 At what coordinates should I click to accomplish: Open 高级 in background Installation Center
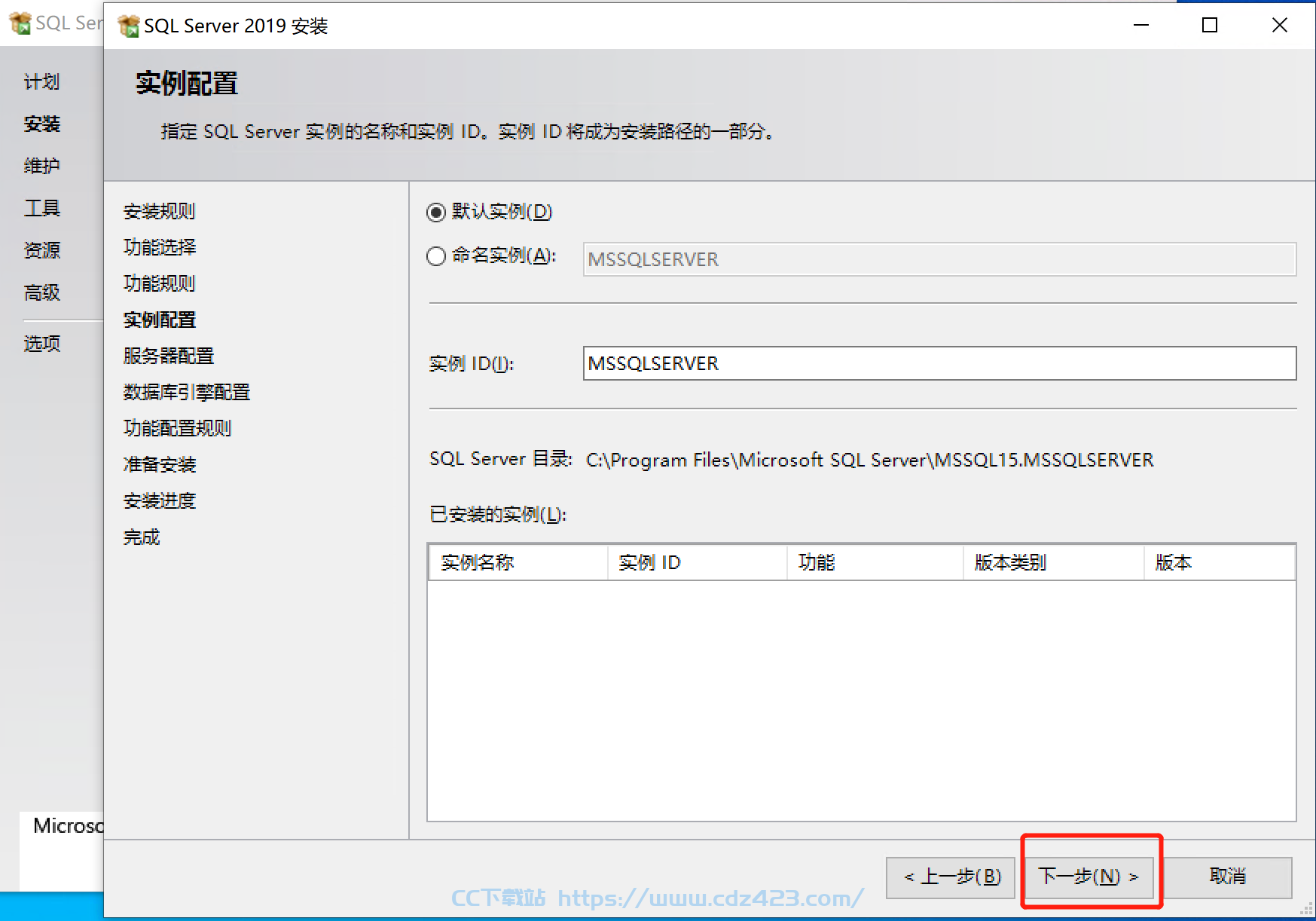(41, 292)
